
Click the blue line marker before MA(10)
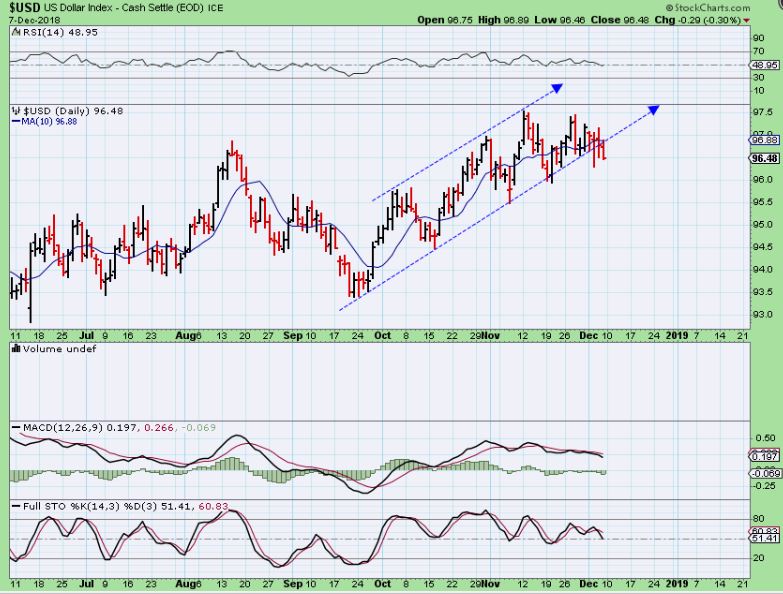coord(15,121)
